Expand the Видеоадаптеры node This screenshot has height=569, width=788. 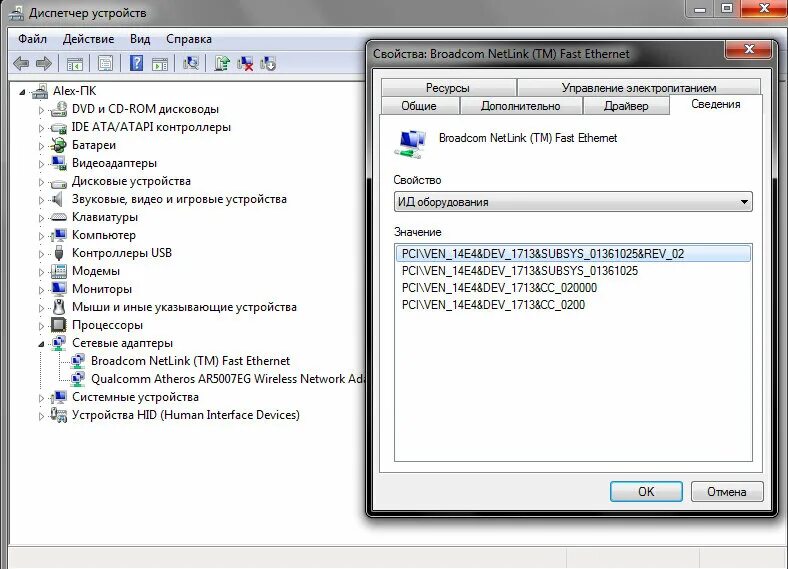pyautogui.click(x=41, y=164)
